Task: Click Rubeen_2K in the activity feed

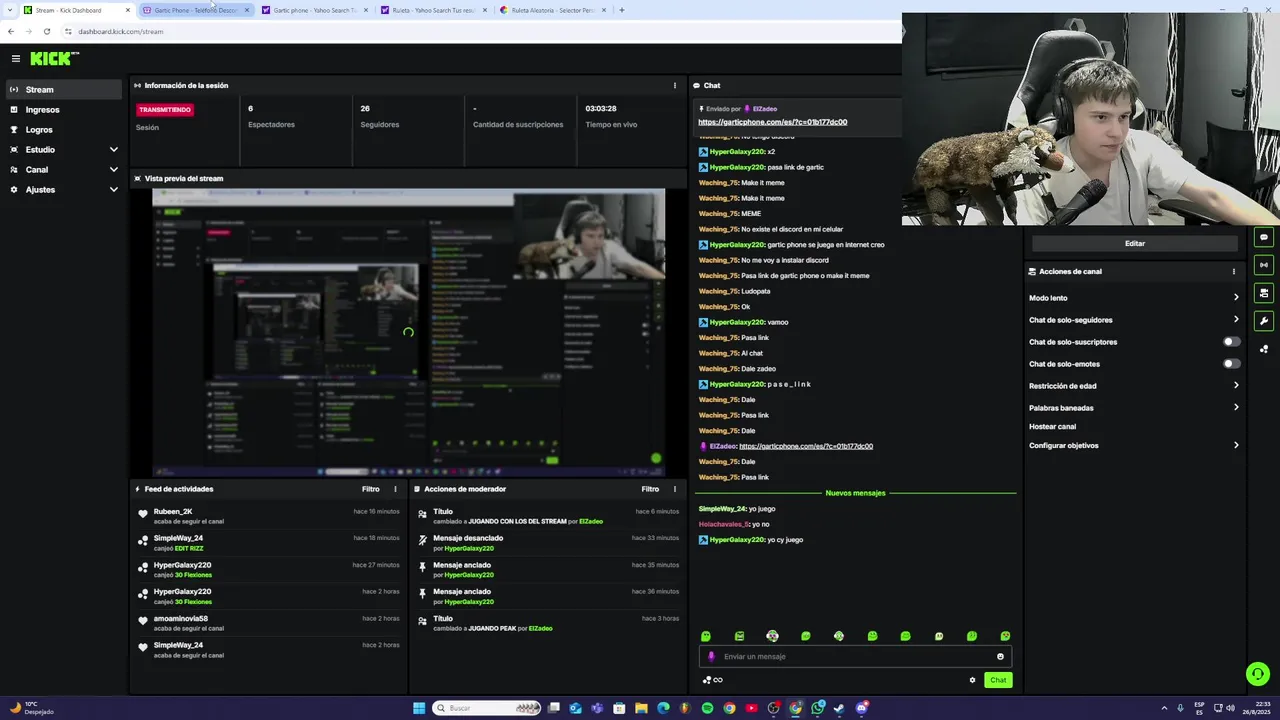Action: click(173, 512)
